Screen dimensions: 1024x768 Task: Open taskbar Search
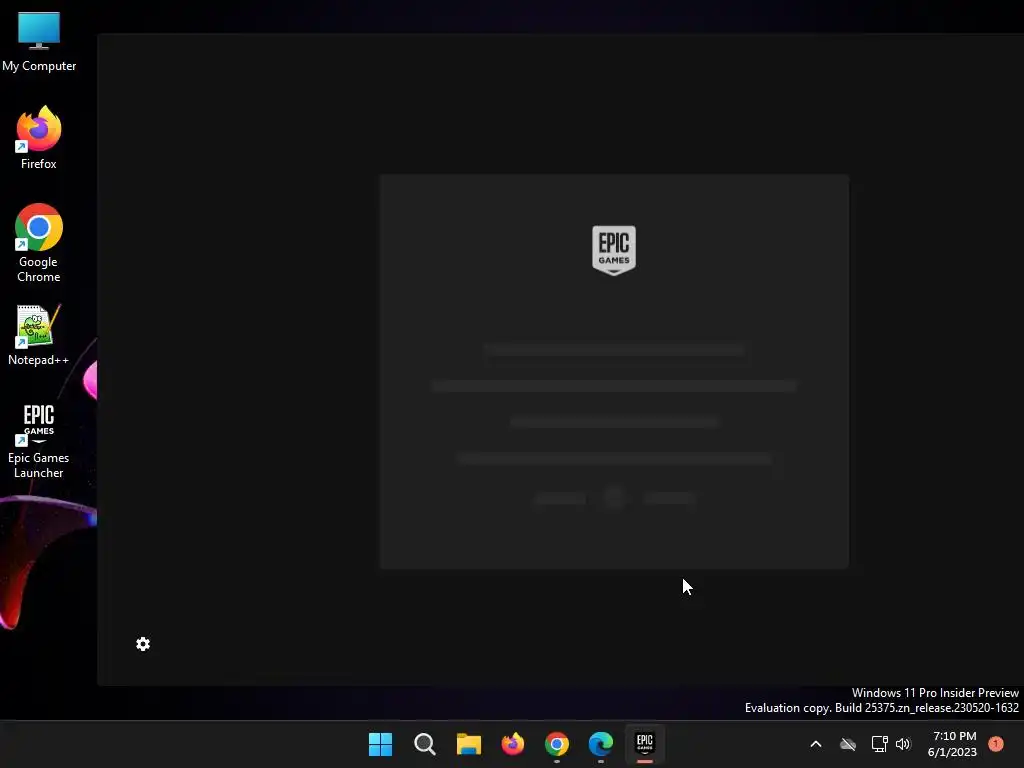click(424, 744)
